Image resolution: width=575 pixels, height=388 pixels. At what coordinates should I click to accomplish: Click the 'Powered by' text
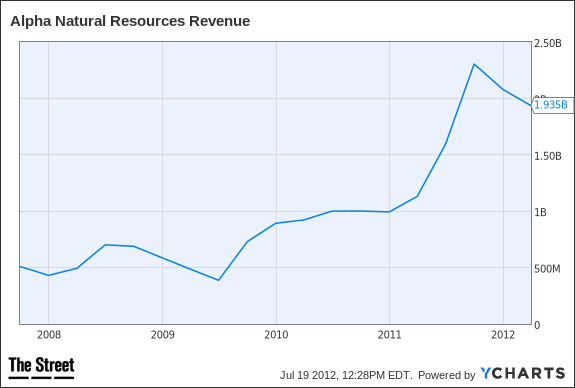click(447, 375)
